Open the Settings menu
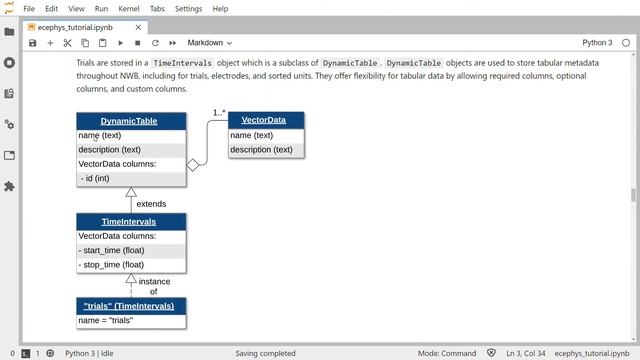The width and height of the screenshot is (640, 360). (x=189, y=9)
